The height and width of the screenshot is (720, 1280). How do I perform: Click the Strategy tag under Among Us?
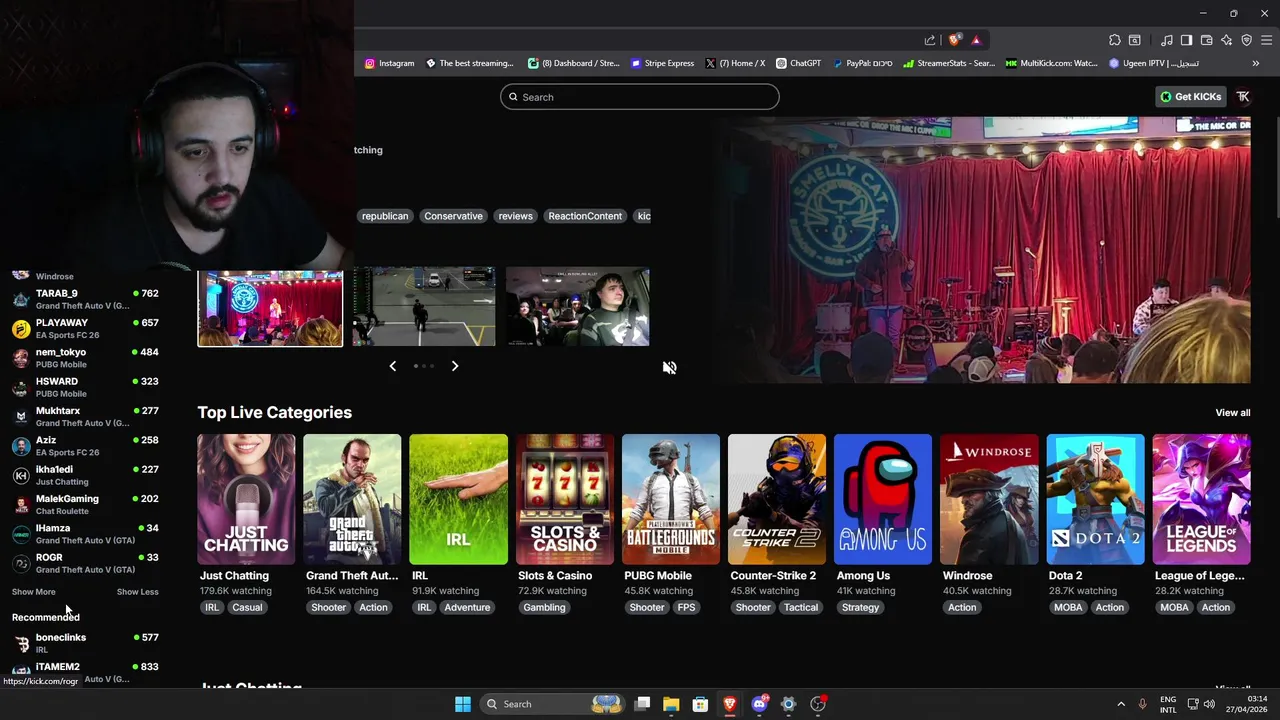860,607
